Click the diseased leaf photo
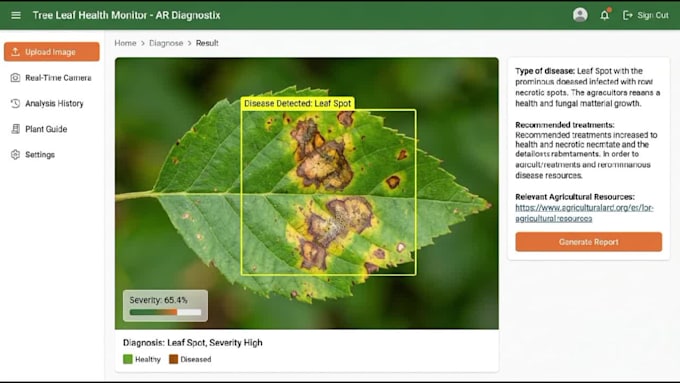The image size is (680, 383). point(307,193)
